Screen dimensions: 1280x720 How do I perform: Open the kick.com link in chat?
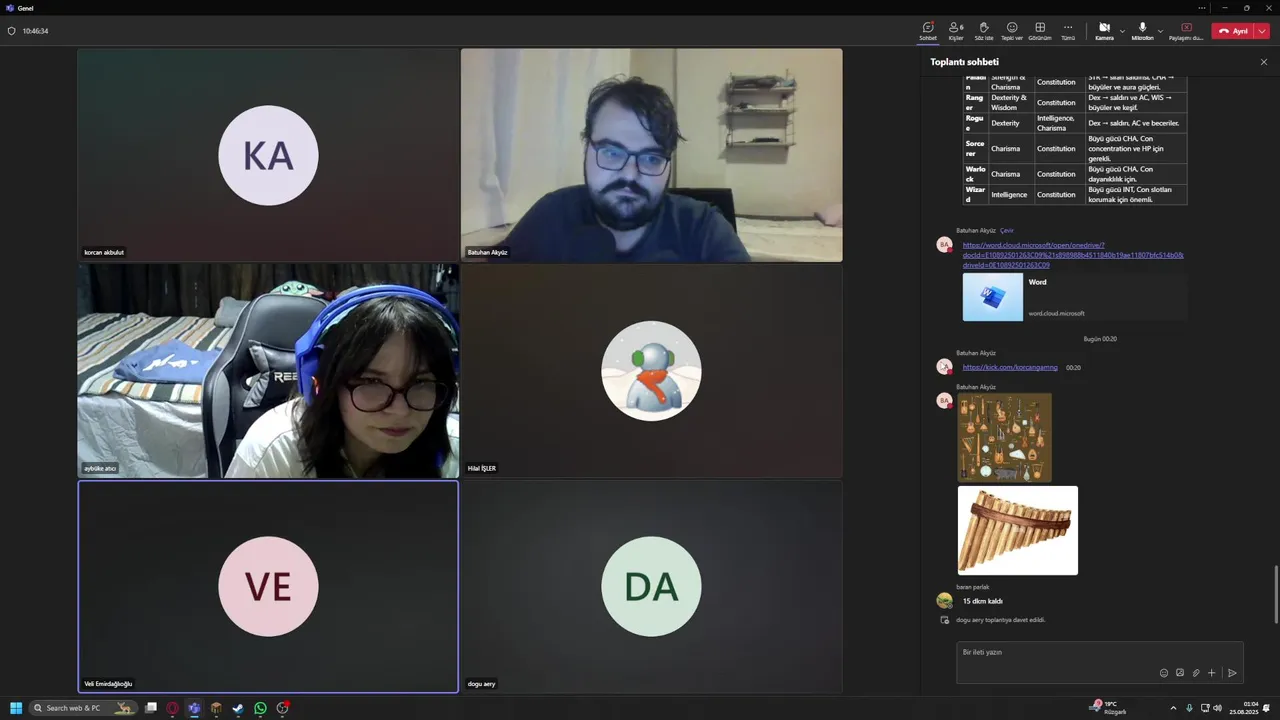tap(1010, 367)
